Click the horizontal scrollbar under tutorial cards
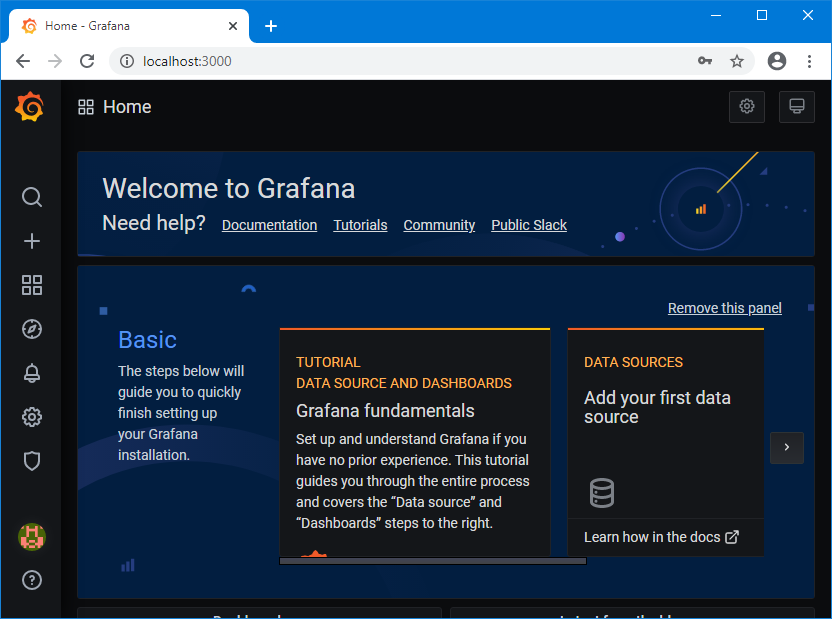The image size is (832, 619). 433,561
